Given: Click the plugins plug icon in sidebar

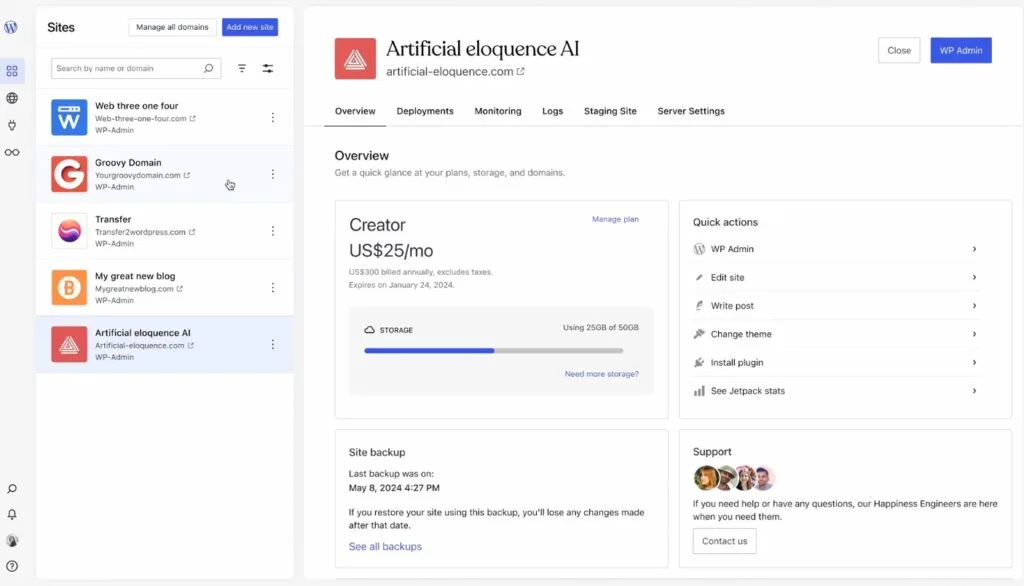Looking at the screenshot, I should coord(12,125).
